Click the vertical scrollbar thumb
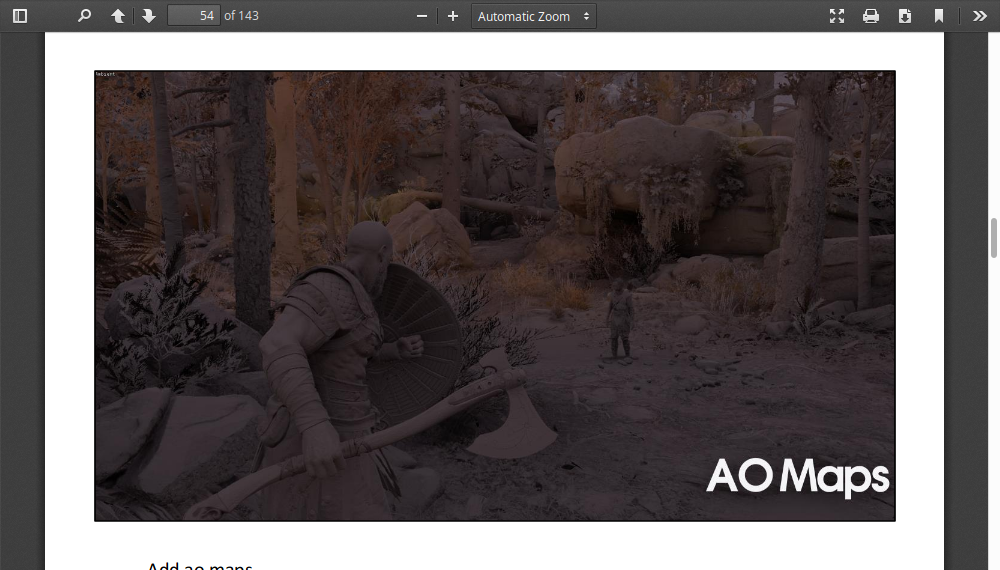 pyautogui.click(x=994, y=238)
